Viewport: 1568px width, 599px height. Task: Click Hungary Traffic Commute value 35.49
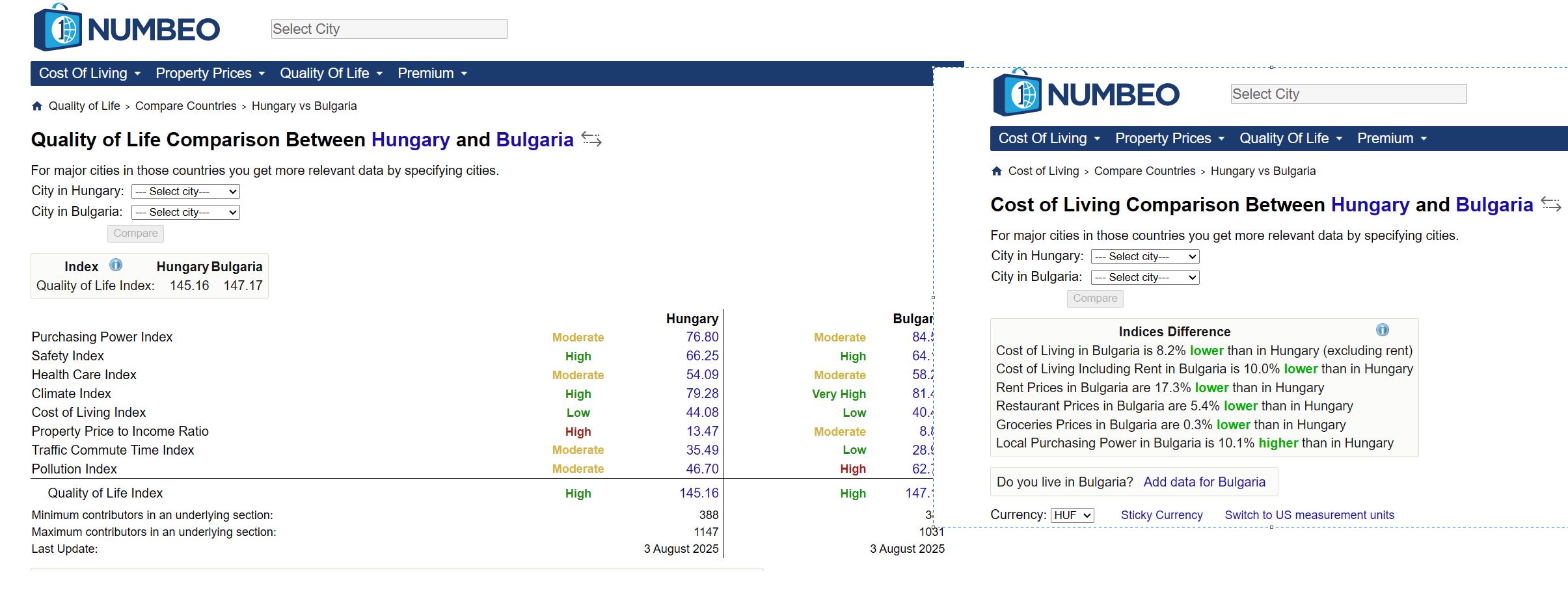point(702,450)
